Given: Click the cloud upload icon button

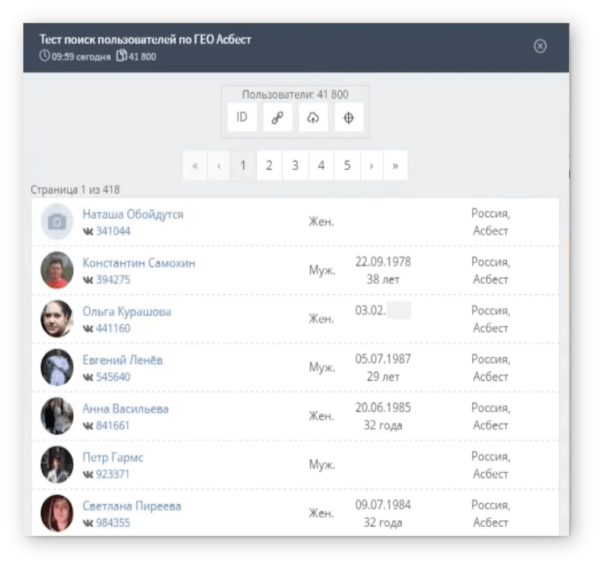Looking at the screenshot, I should coord(313,117).
